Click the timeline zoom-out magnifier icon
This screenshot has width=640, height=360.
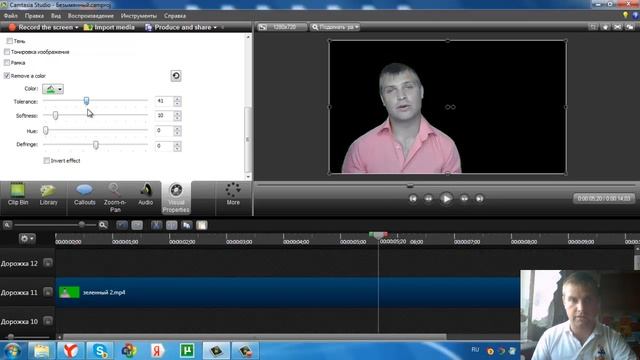[x=7, y=225]
